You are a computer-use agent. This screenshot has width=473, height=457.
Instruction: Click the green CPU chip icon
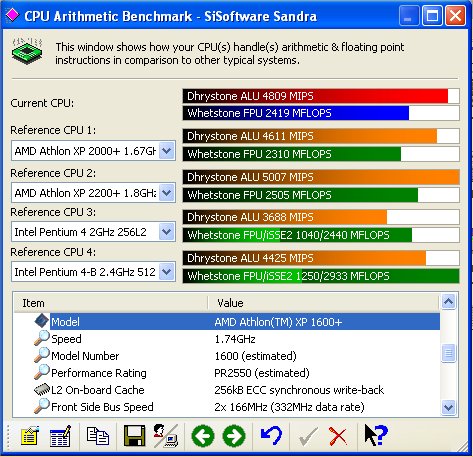(27, 51)
